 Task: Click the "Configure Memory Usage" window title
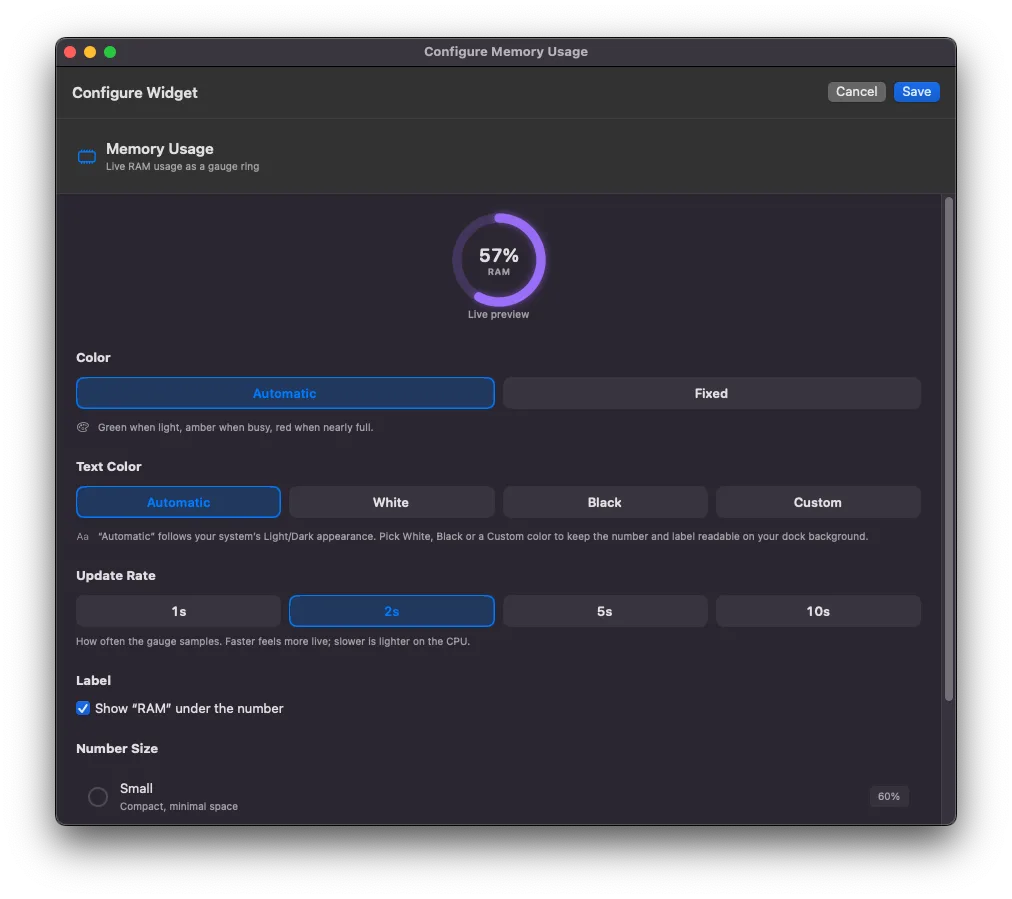506,52
